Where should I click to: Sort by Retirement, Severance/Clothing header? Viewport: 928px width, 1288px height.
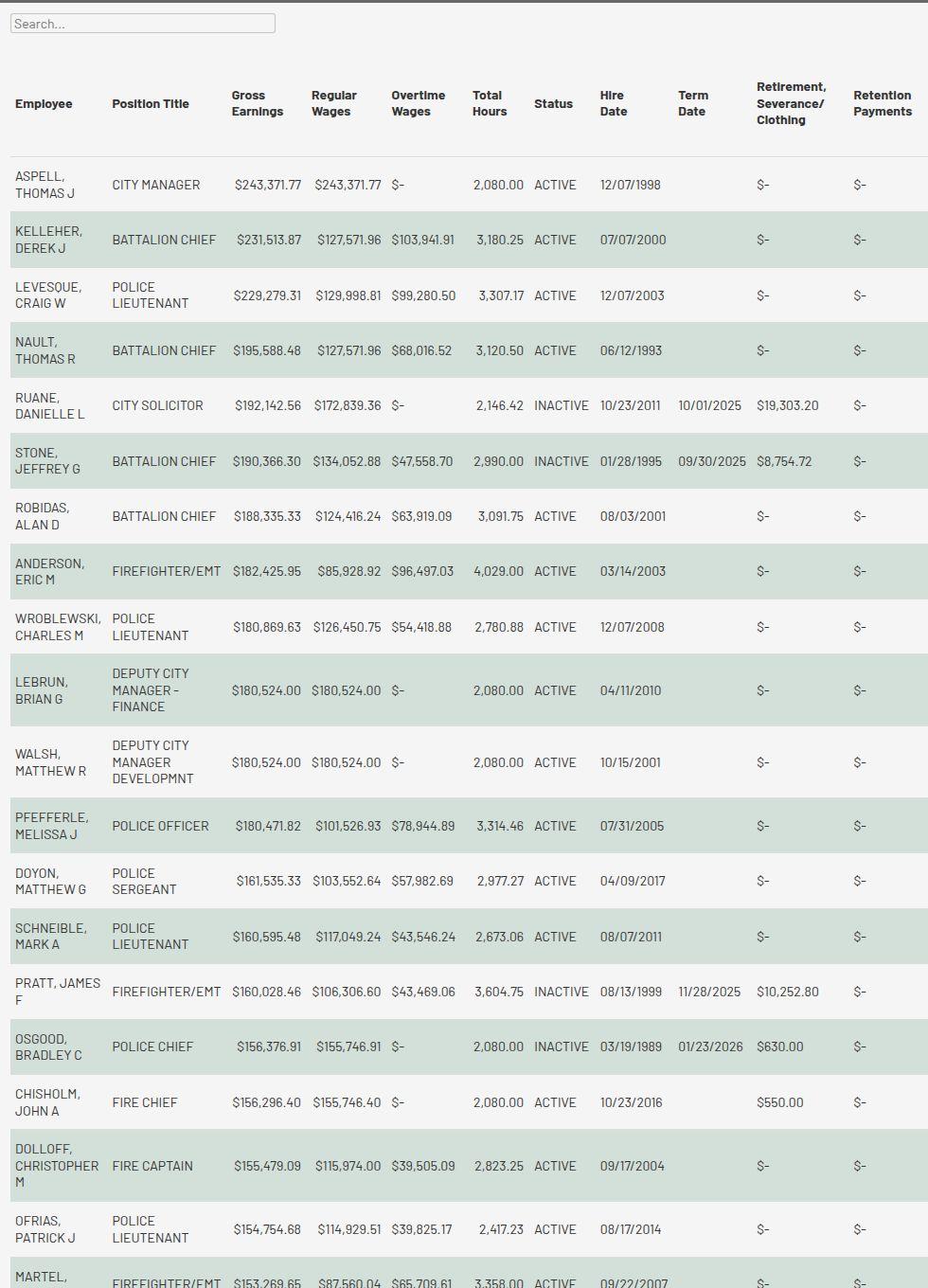pos(791,103)
